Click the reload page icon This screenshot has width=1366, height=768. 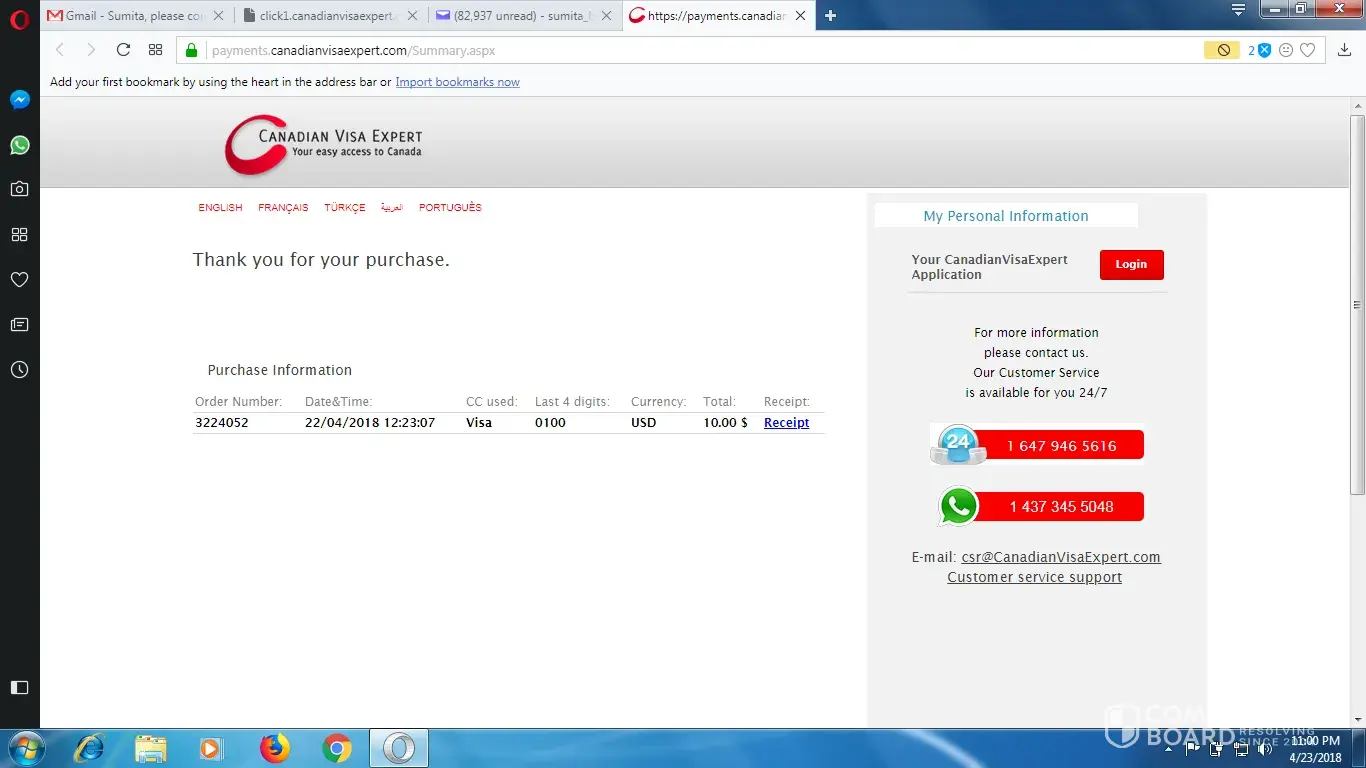point(123,50)
